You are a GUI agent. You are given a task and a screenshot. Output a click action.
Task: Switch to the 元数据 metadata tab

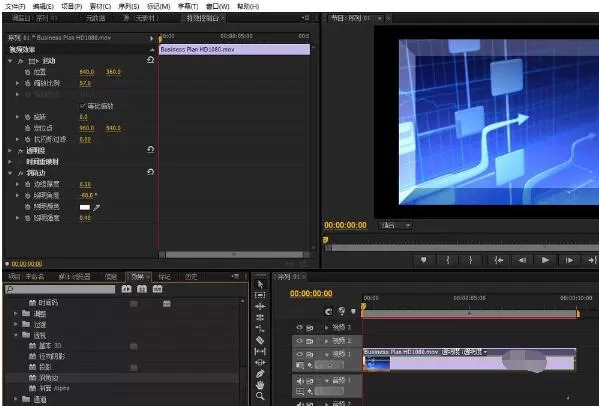pos(95,18)
